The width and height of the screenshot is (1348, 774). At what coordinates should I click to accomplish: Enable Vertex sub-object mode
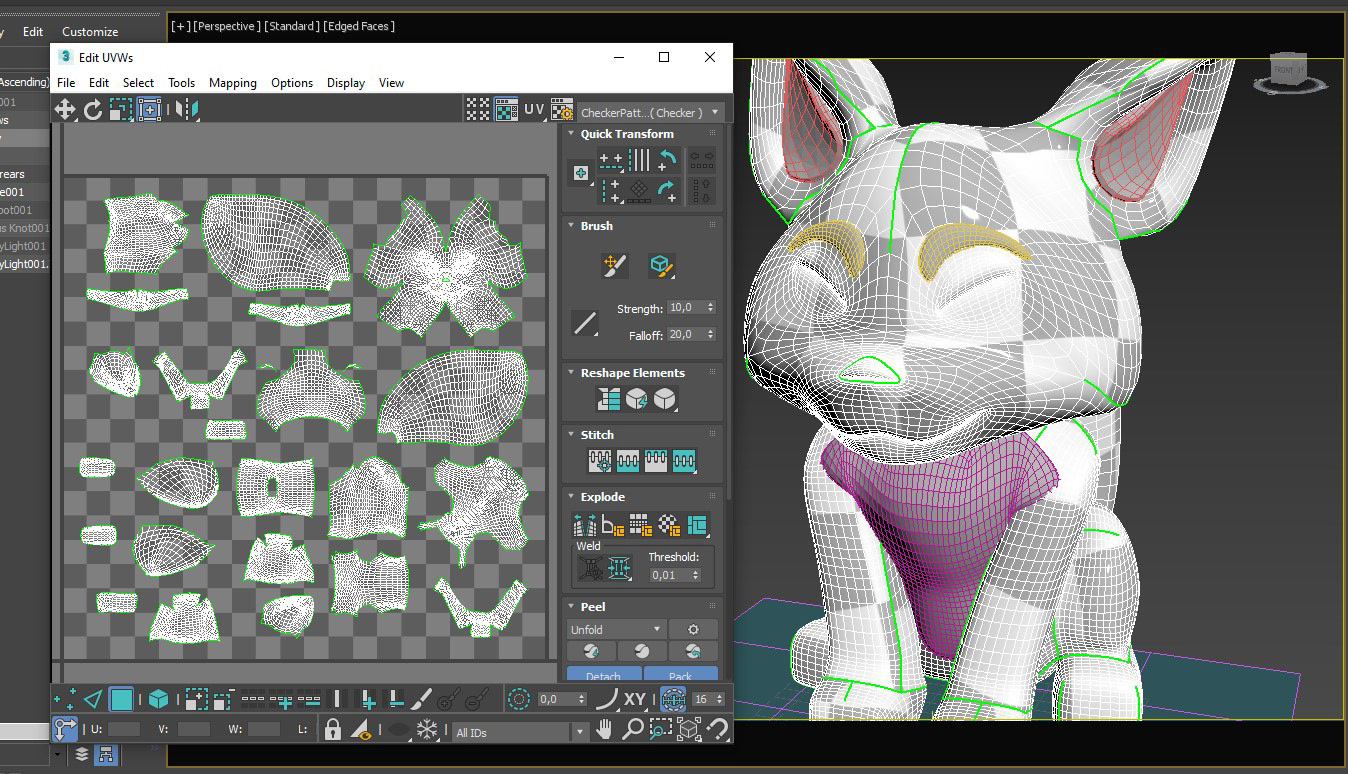coord(64,699)
